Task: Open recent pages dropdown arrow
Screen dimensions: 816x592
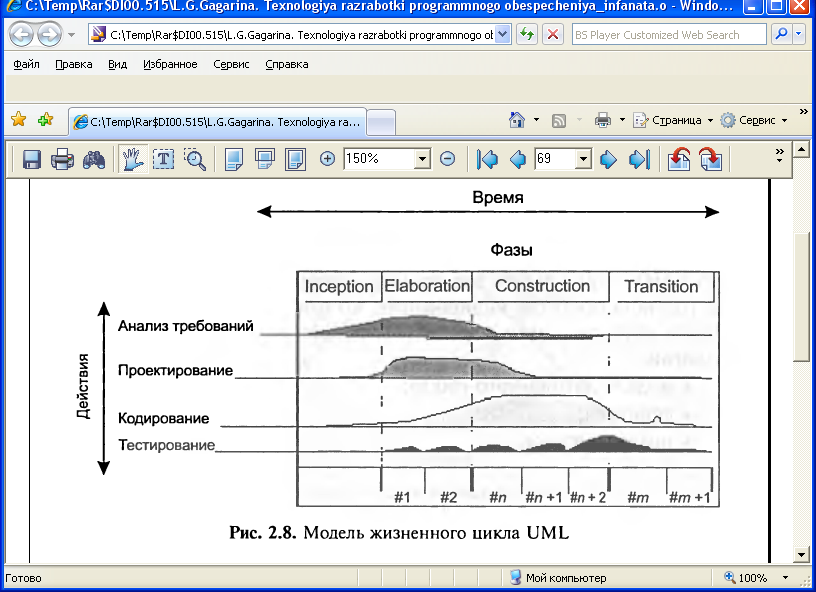Action: pos(71,35)
